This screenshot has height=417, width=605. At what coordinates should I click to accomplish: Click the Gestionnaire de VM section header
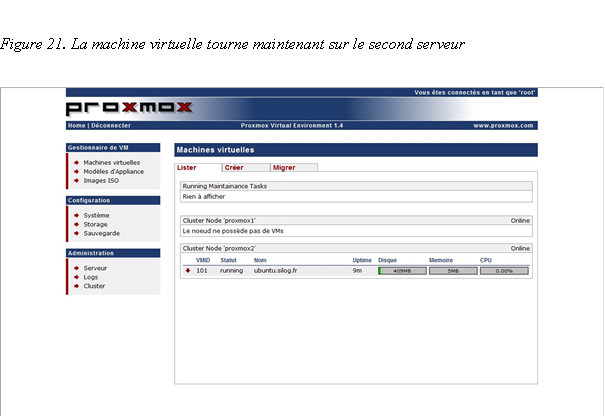[x=113, y=148]
